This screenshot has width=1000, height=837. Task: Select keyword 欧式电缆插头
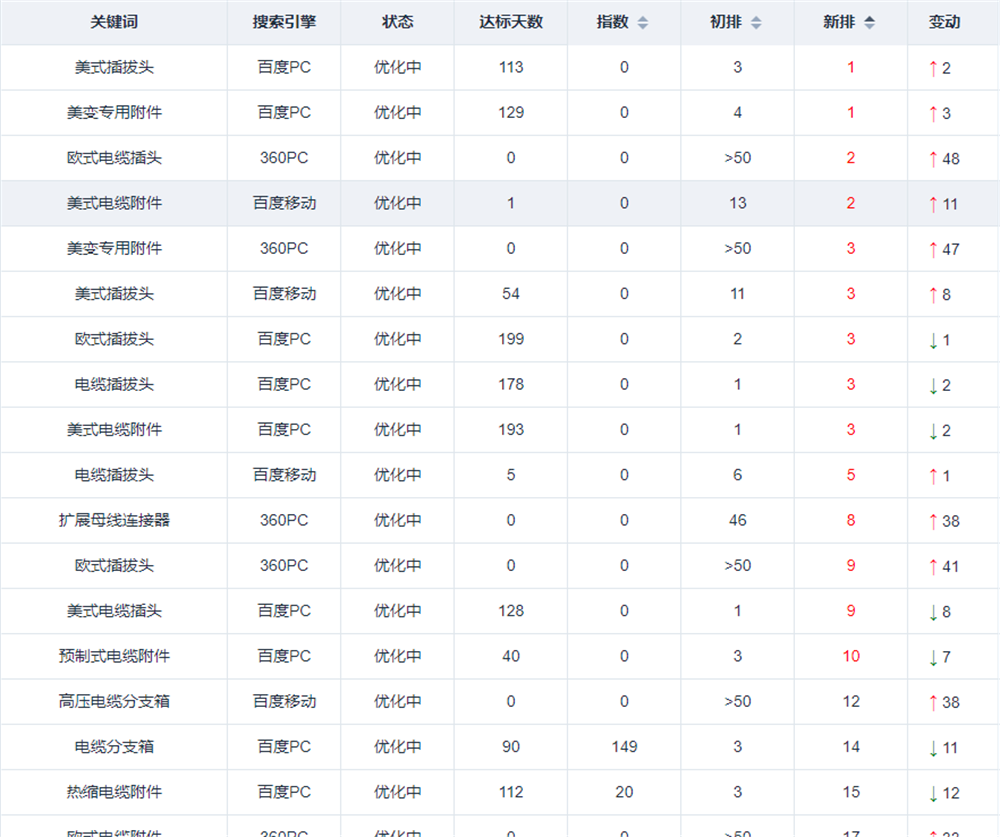click(114, 158)
